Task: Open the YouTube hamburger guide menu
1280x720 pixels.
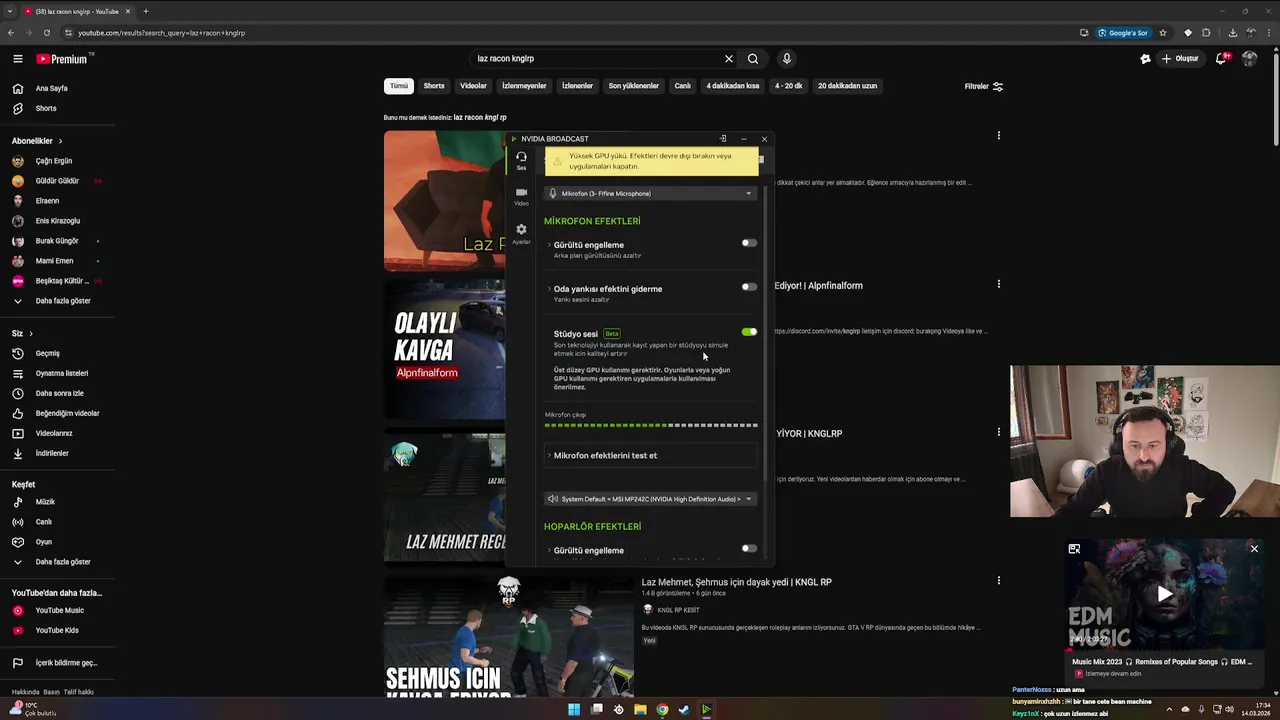Action: pyautogui.click(x=18, y=59)
